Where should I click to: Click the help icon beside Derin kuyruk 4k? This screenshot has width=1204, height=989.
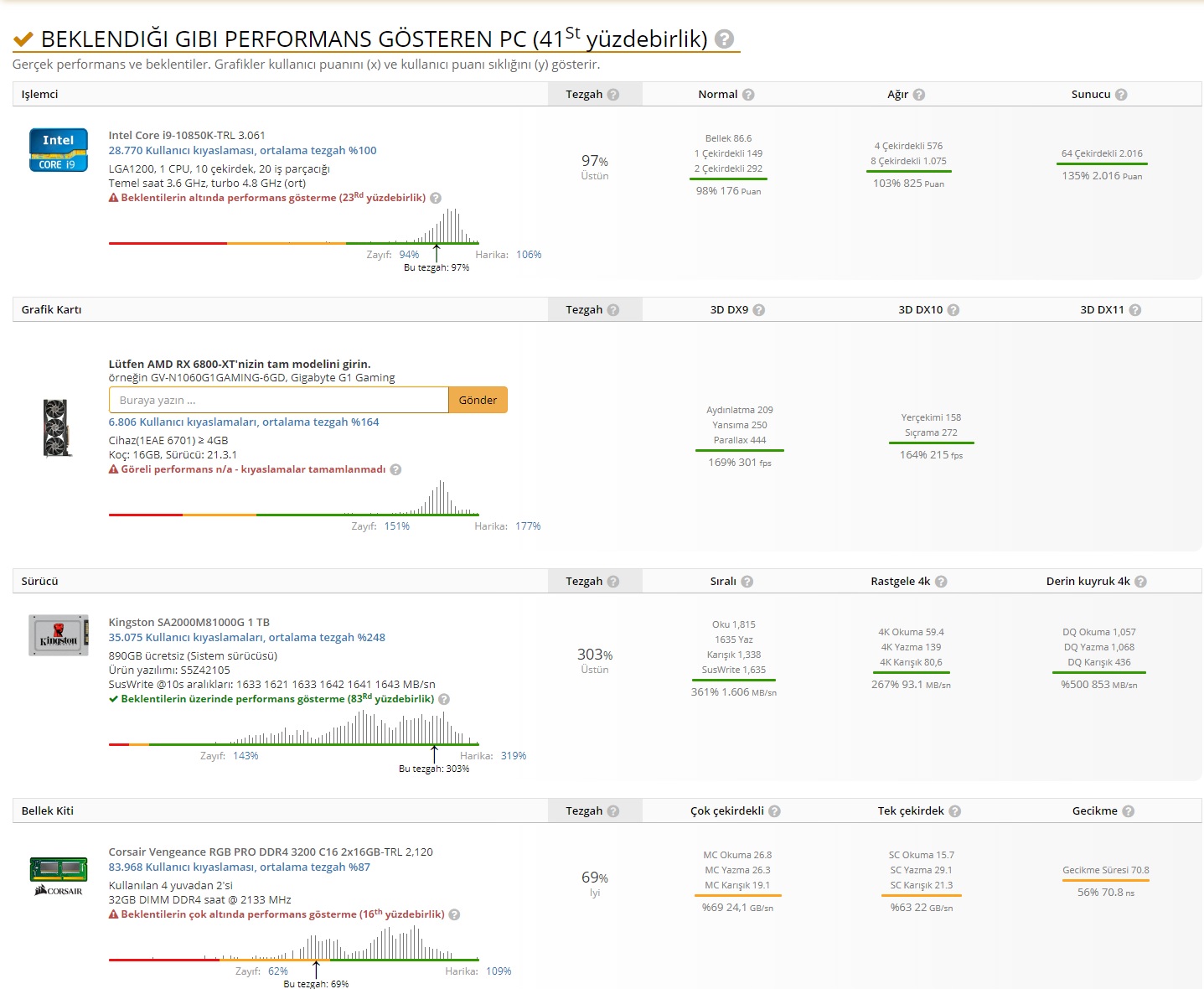point(1141,582)
